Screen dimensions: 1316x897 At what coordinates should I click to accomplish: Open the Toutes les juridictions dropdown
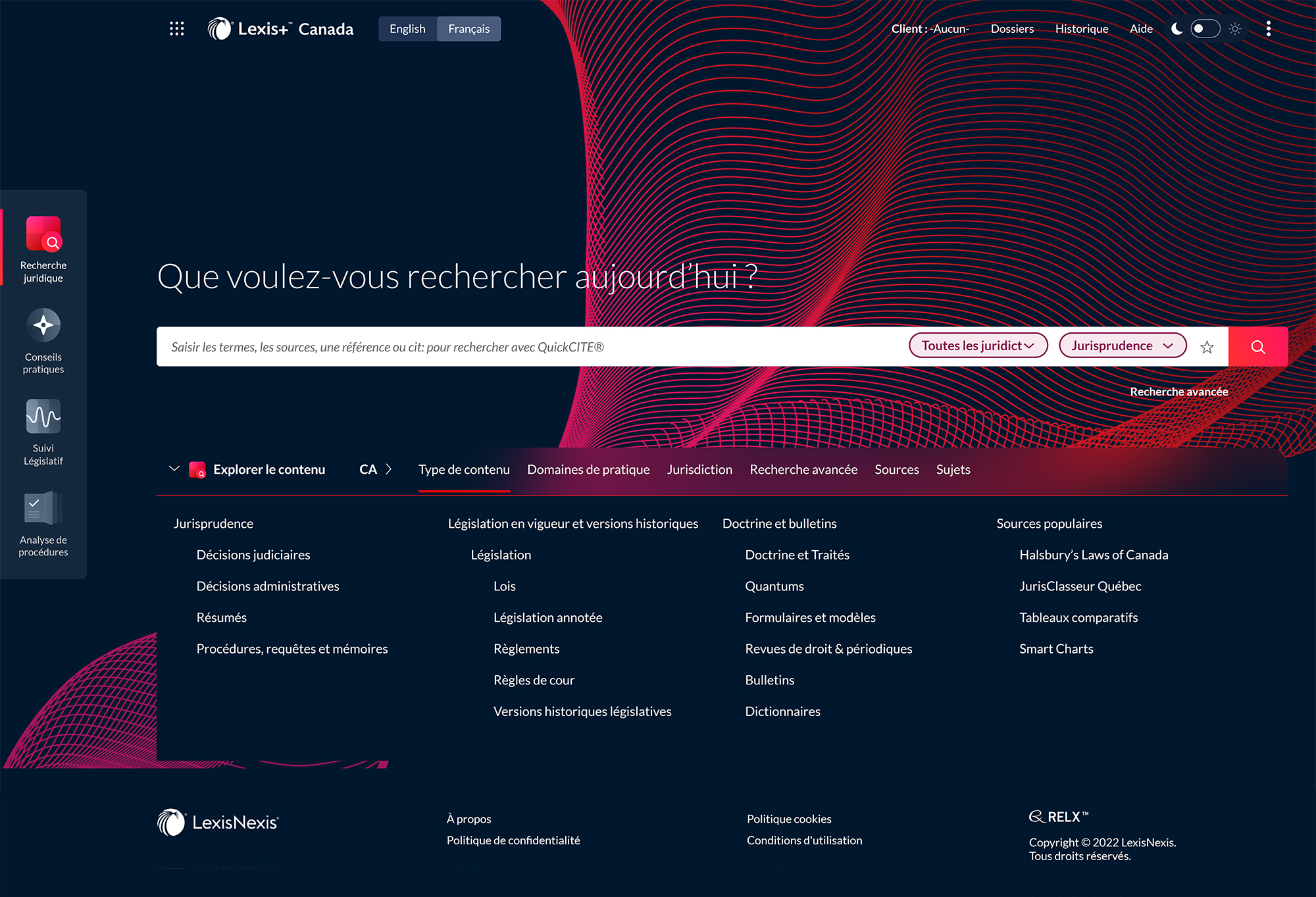[x=978, y=345]
